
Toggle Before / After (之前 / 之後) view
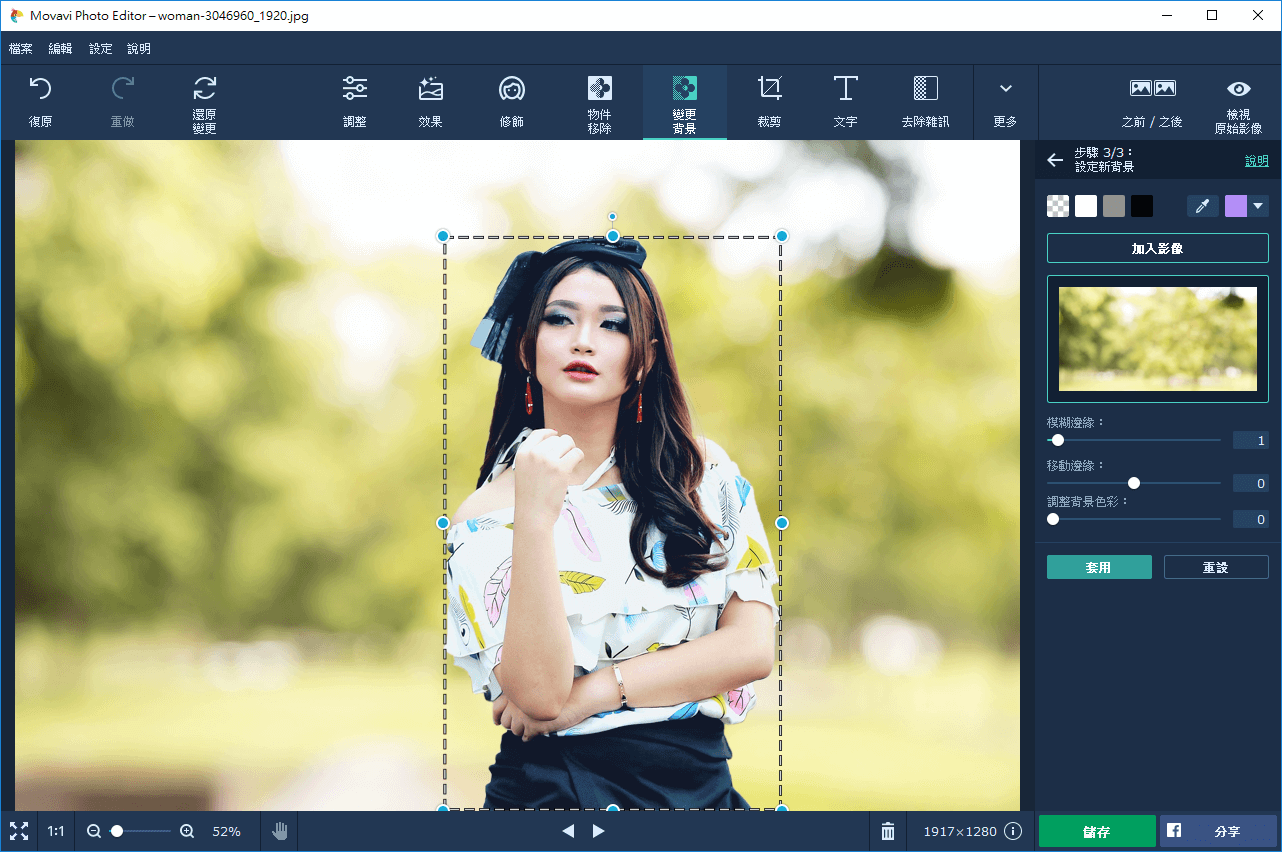pyautogui.click(x=1152, y=101)
